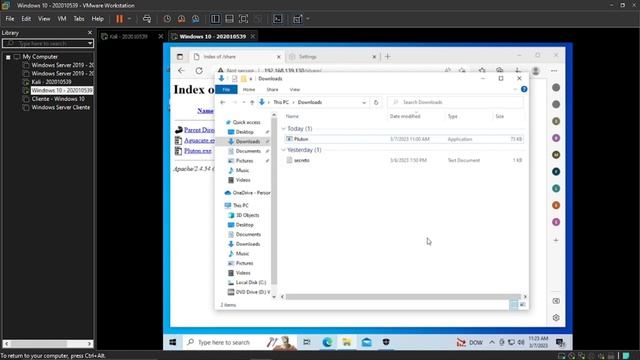Suspend the VM with the orange pause button
The image size is (640, 360).
click(119, 19)
